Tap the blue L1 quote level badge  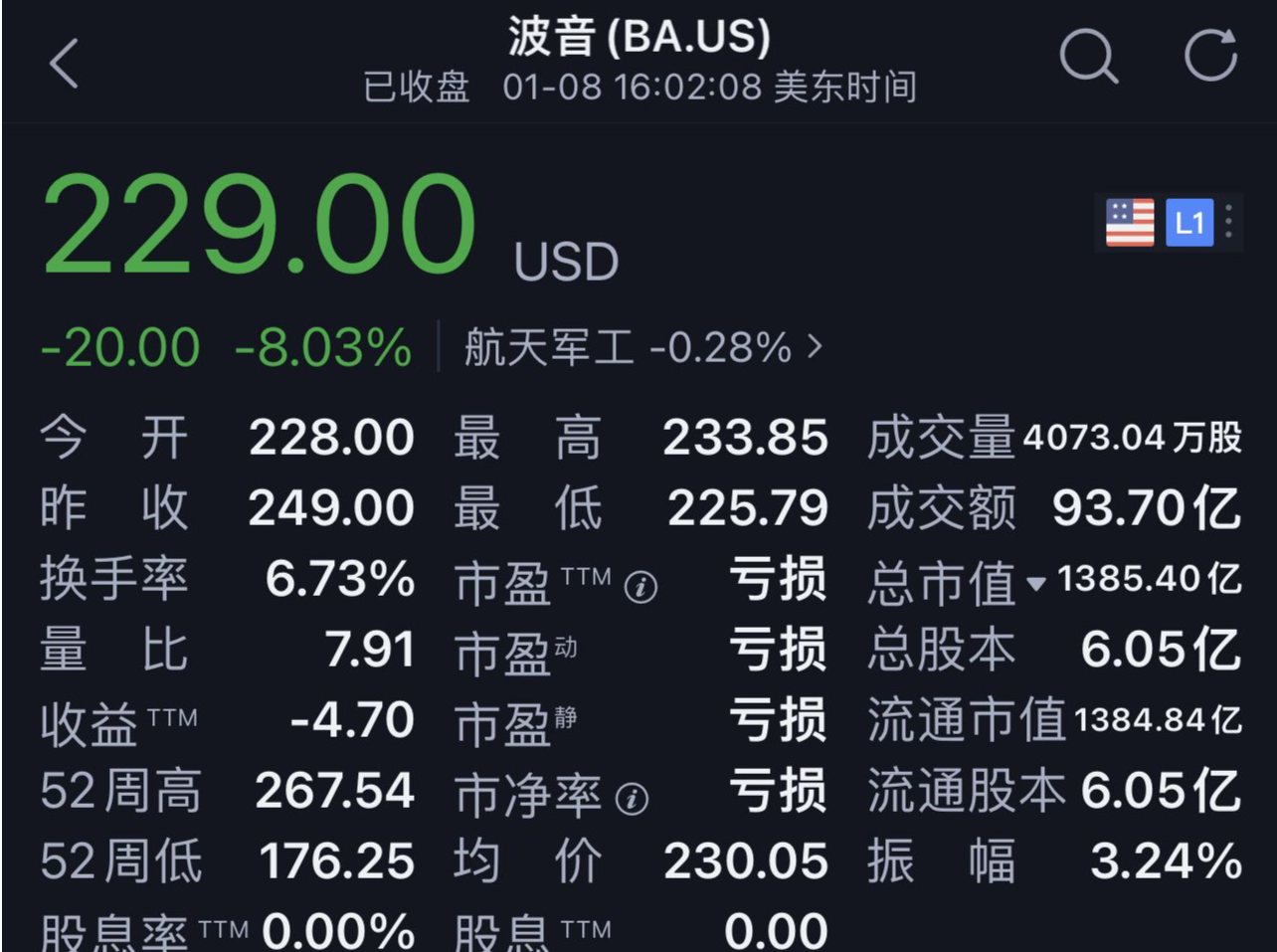tap(1189, 222)
